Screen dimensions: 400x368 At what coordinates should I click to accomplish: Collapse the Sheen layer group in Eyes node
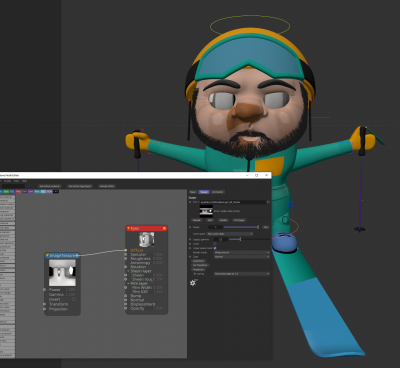[x=128, y=271]
